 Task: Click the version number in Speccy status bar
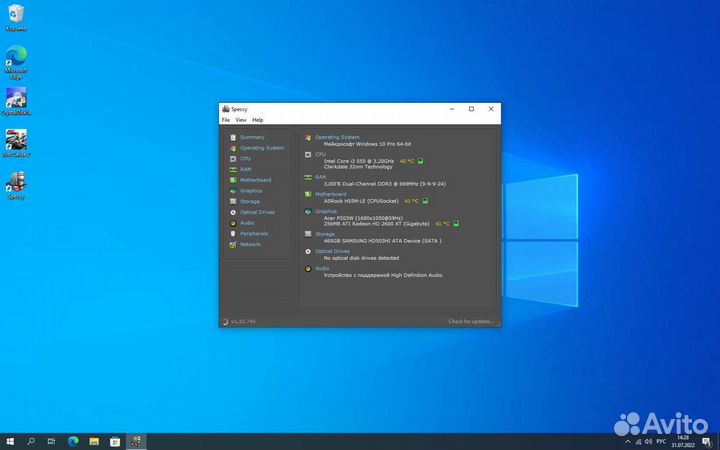click(x=243, y=321)
